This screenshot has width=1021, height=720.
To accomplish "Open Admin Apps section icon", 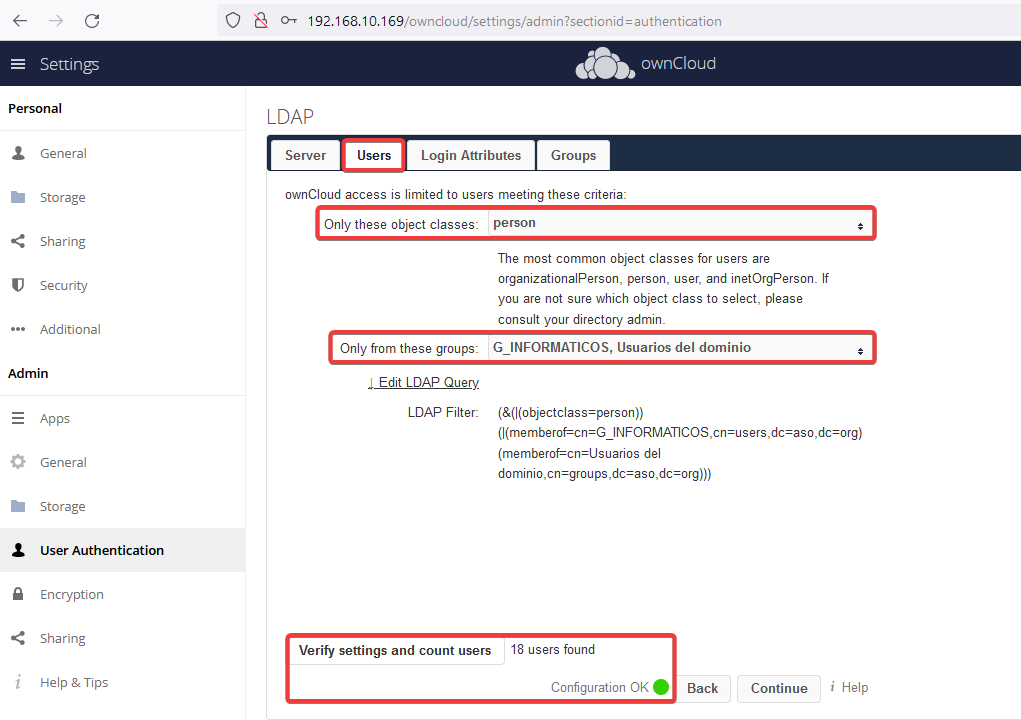I will coord(18,418).
